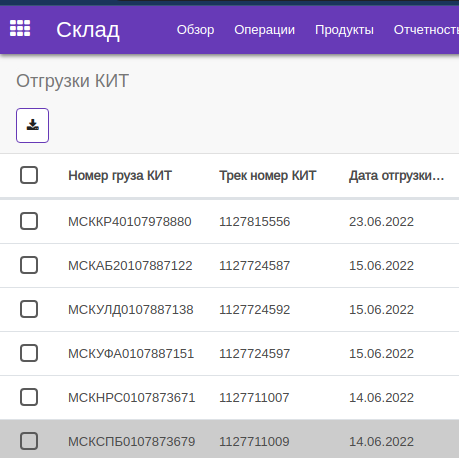Toggle the select-all header checkbox
This screenshot has width=459, height=458.
click(x=29, y=175)
